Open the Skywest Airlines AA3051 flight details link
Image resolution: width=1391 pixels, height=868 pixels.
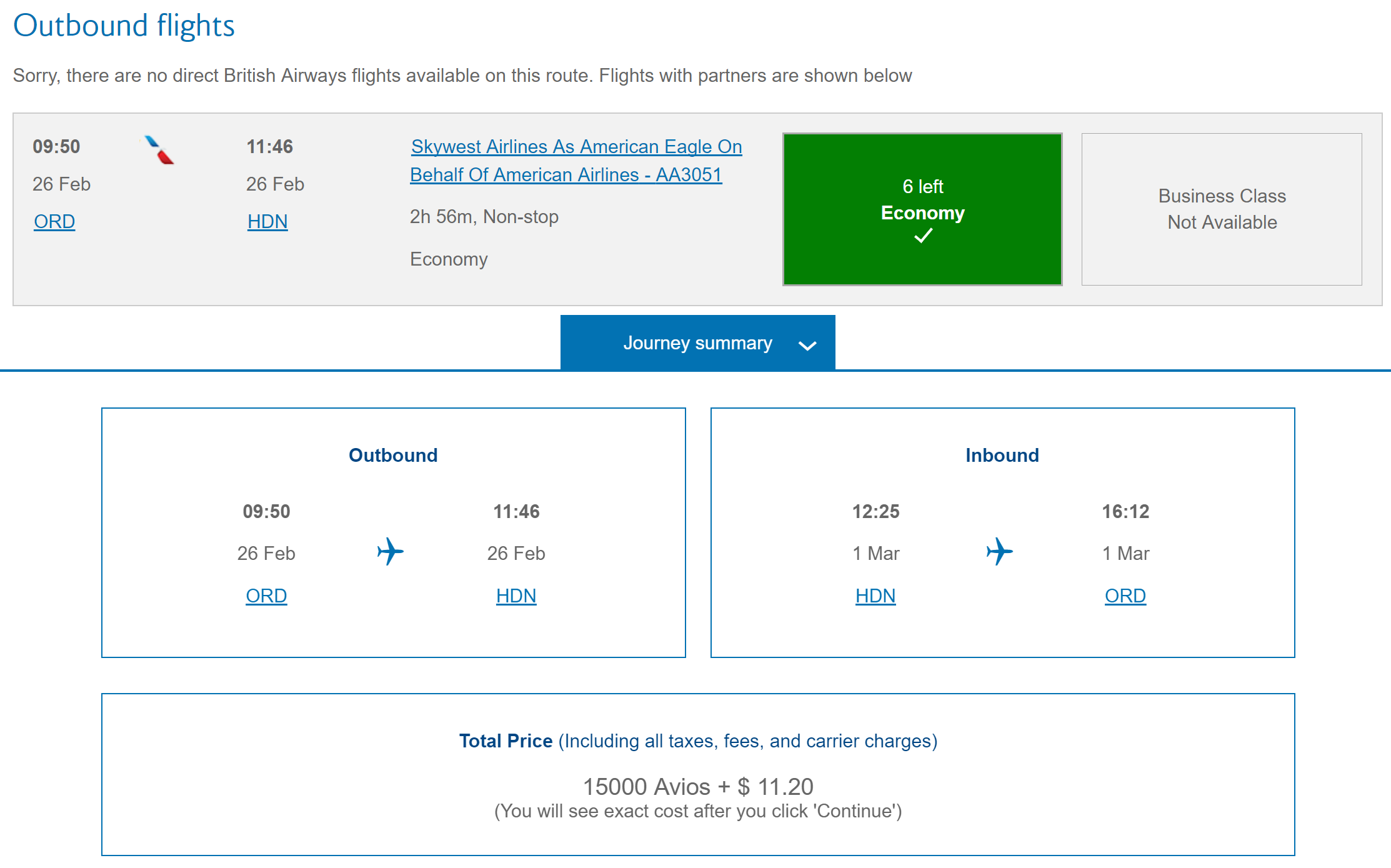pos(576,161)
